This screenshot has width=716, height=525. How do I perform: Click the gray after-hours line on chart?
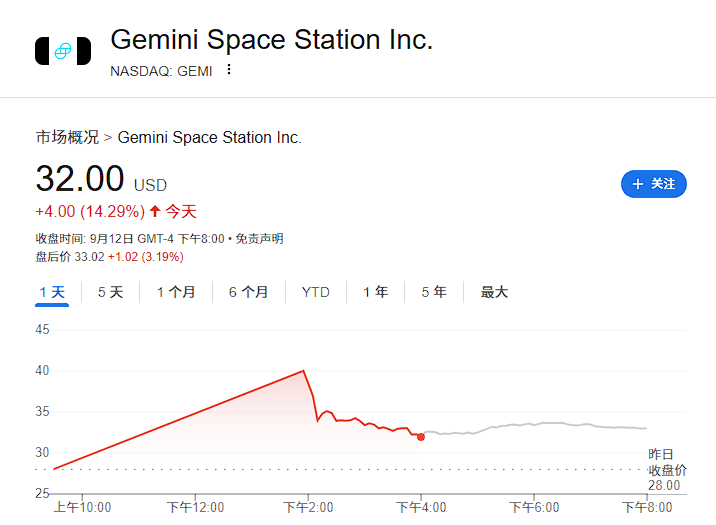(540, 424)
